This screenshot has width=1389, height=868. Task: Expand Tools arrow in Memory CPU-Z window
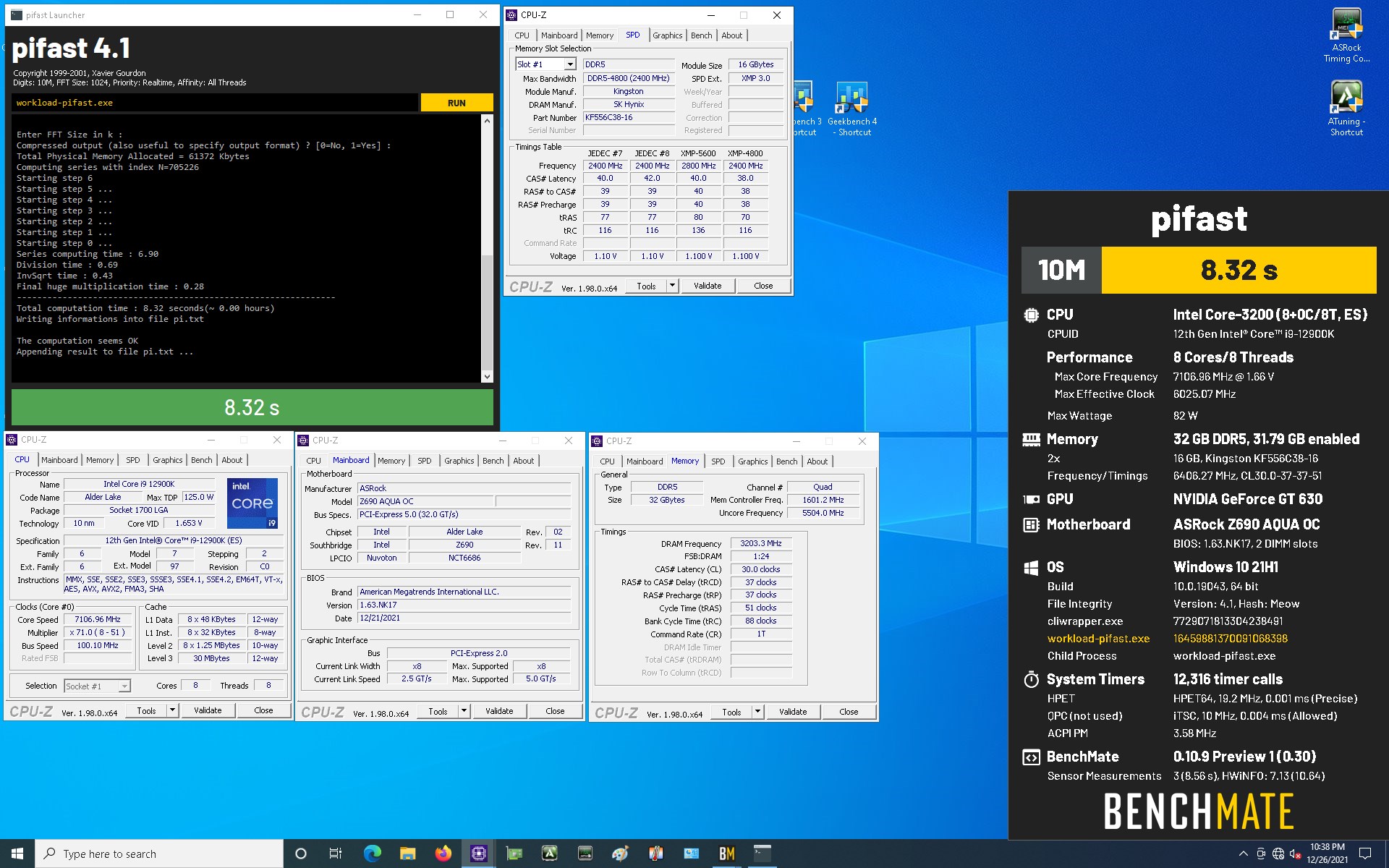pos(757,712)
